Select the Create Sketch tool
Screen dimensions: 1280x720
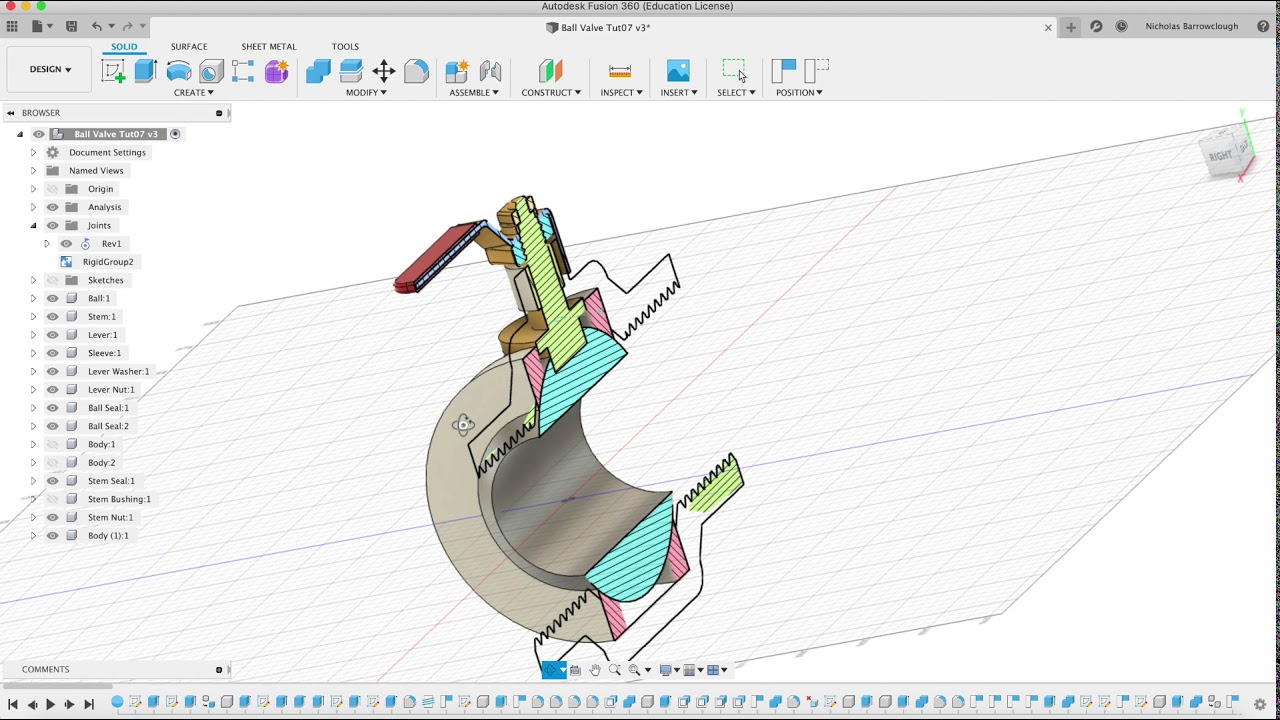coord(113,71)
